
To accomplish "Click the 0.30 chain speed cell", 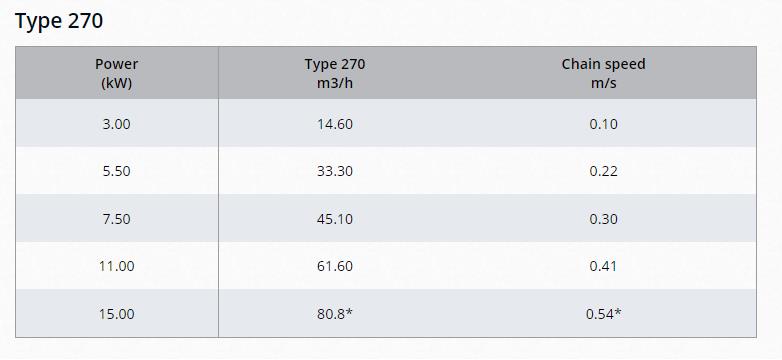I will pyautogui.click(x=603, y=218).
